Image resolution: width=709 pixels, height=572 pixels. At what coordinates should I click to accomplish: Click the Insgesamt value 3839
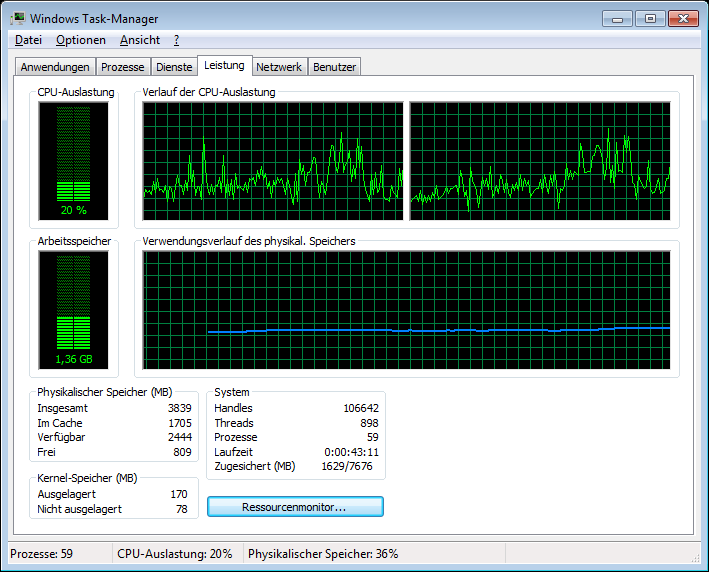coord(180,408)
